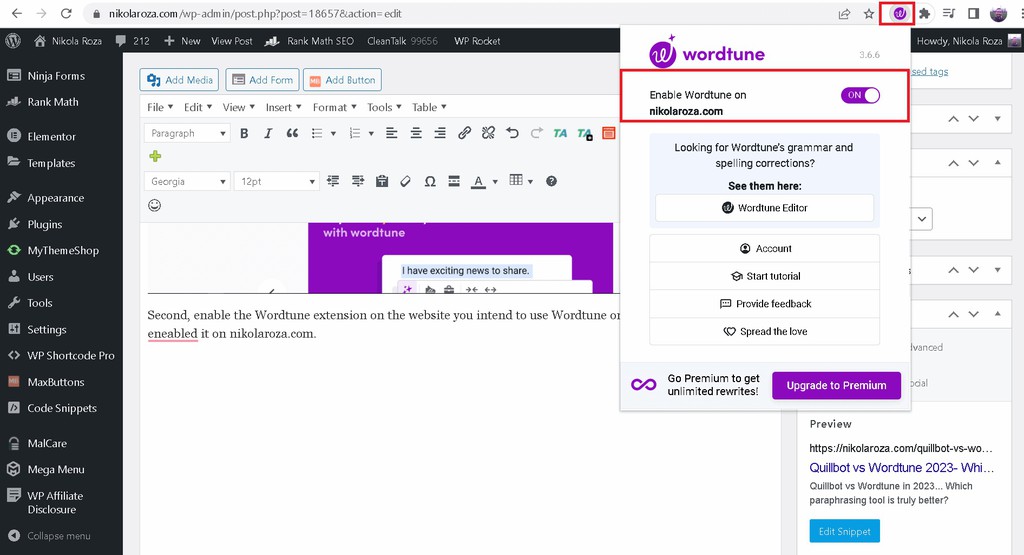This screenshot has height=555, width=1024.
Task: Undo last edit
Action: pyautogui.click(x=512, y=133)
